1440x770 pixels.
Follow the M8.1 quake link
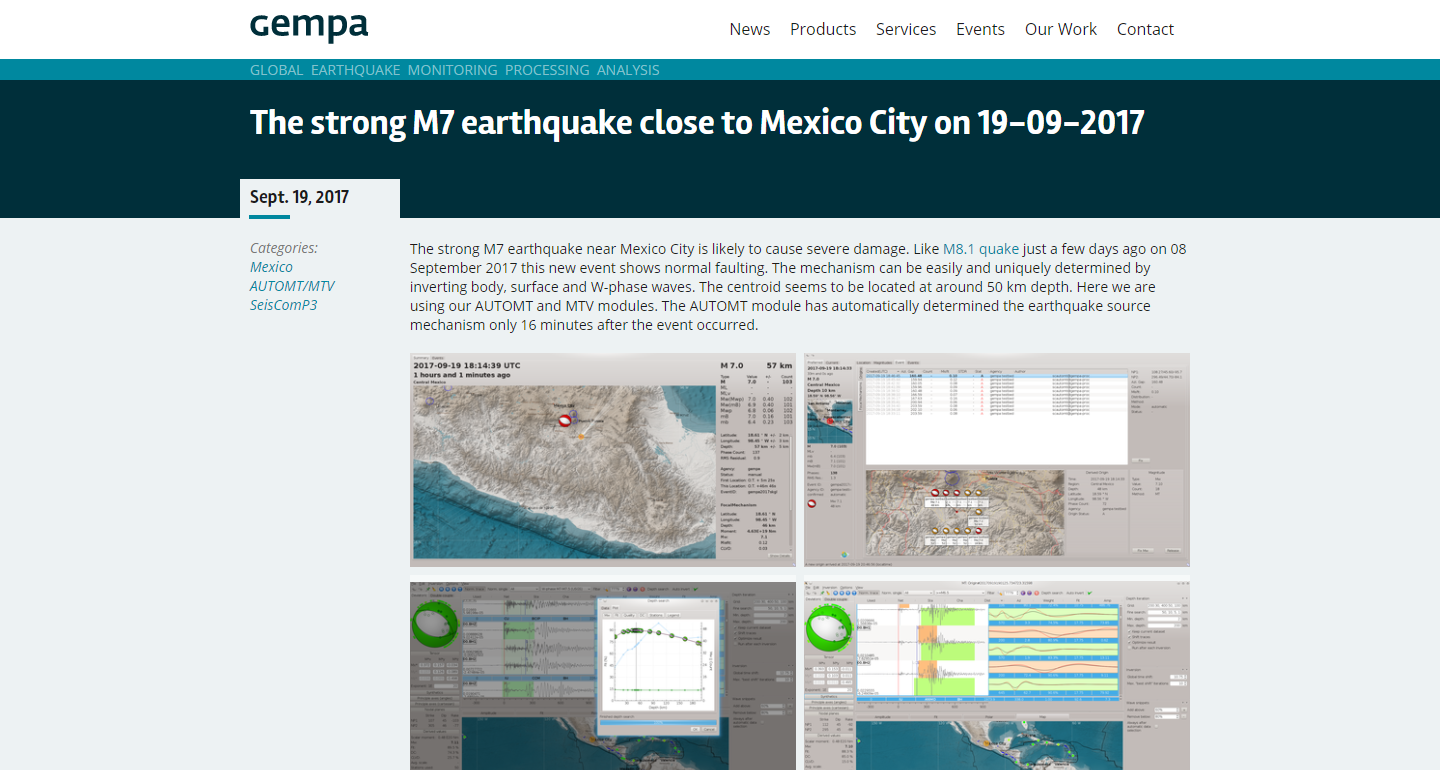(x=981, y=249)
